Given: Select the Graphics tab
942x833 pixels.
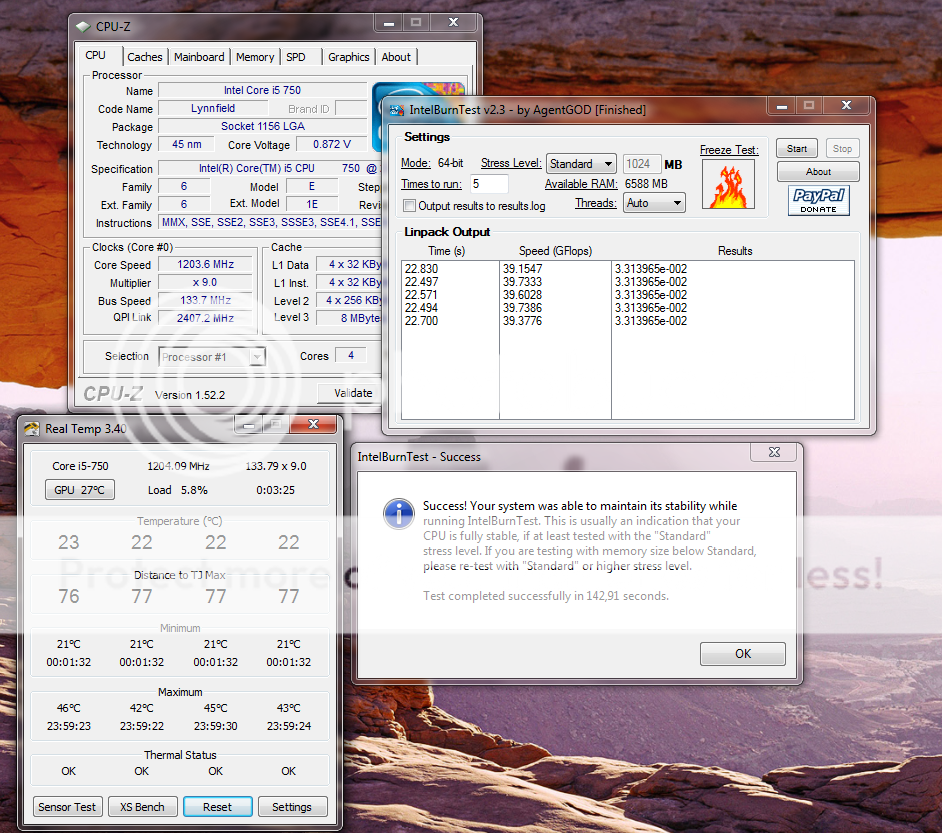Looking at the screenshot, I should pos(348,57).
